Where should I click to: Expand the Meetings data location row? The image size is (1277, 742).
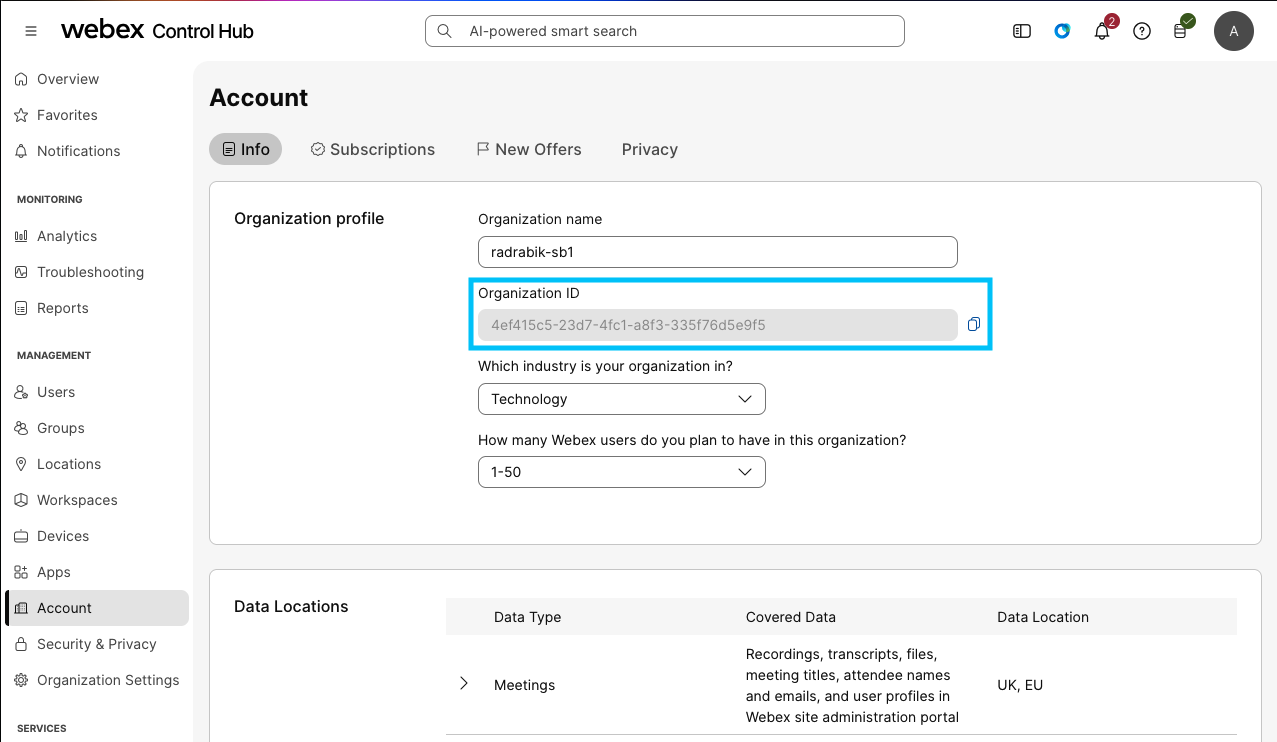point(464,684)
